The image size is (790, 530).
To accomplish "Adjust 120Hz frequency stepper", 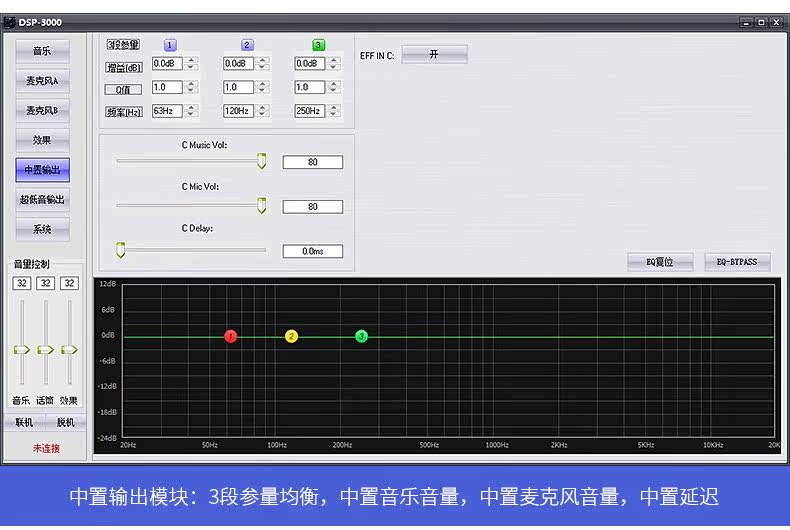I will [x=262, y=111].
